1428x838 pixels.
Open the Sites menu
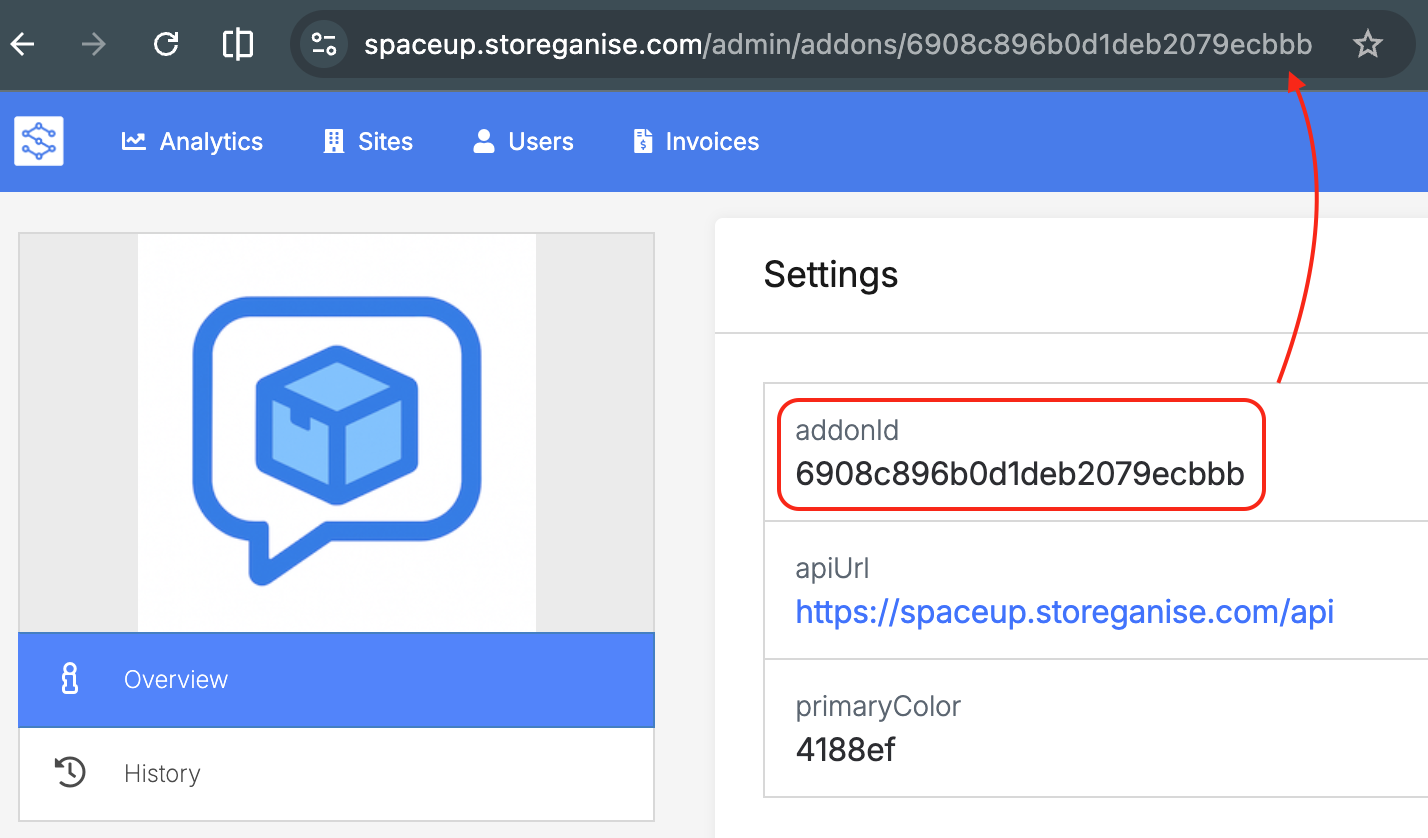tap(368, 141)
